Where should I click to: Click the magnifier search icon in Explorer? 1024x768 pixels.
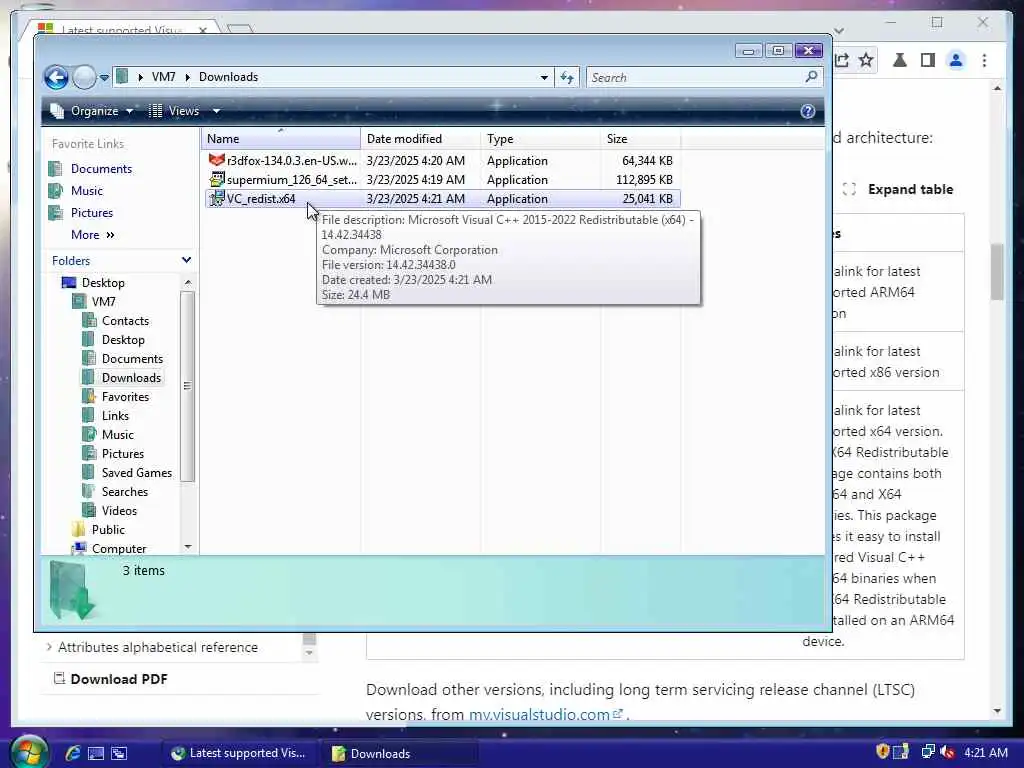(812, 77)
